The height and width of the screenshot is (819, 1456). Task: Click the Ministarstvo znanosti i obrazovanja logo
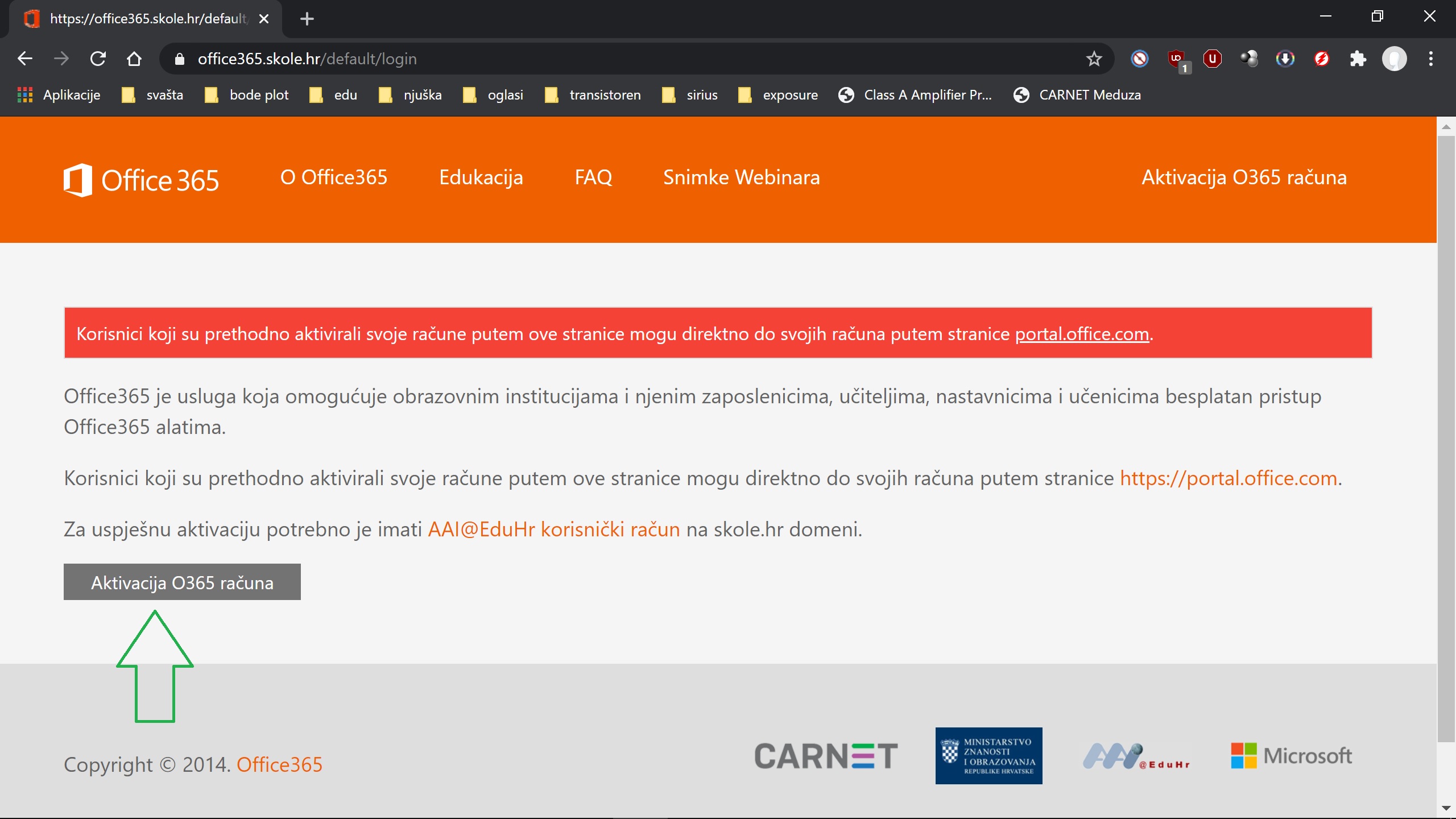(x=989, y=756)
